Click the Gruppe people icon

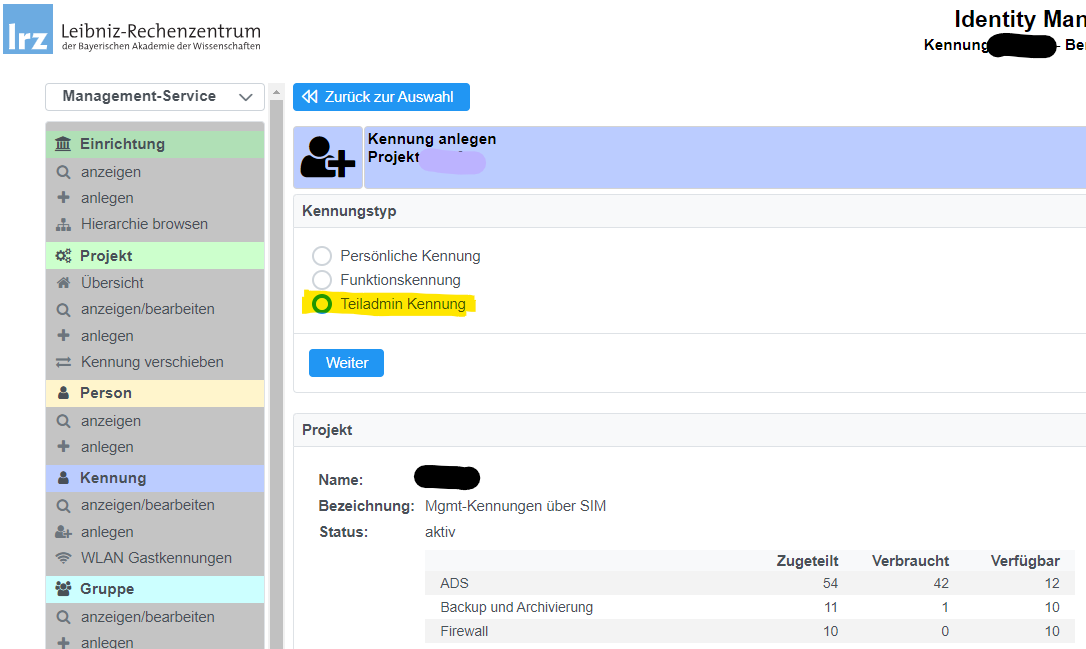click(x=64, y=589)
